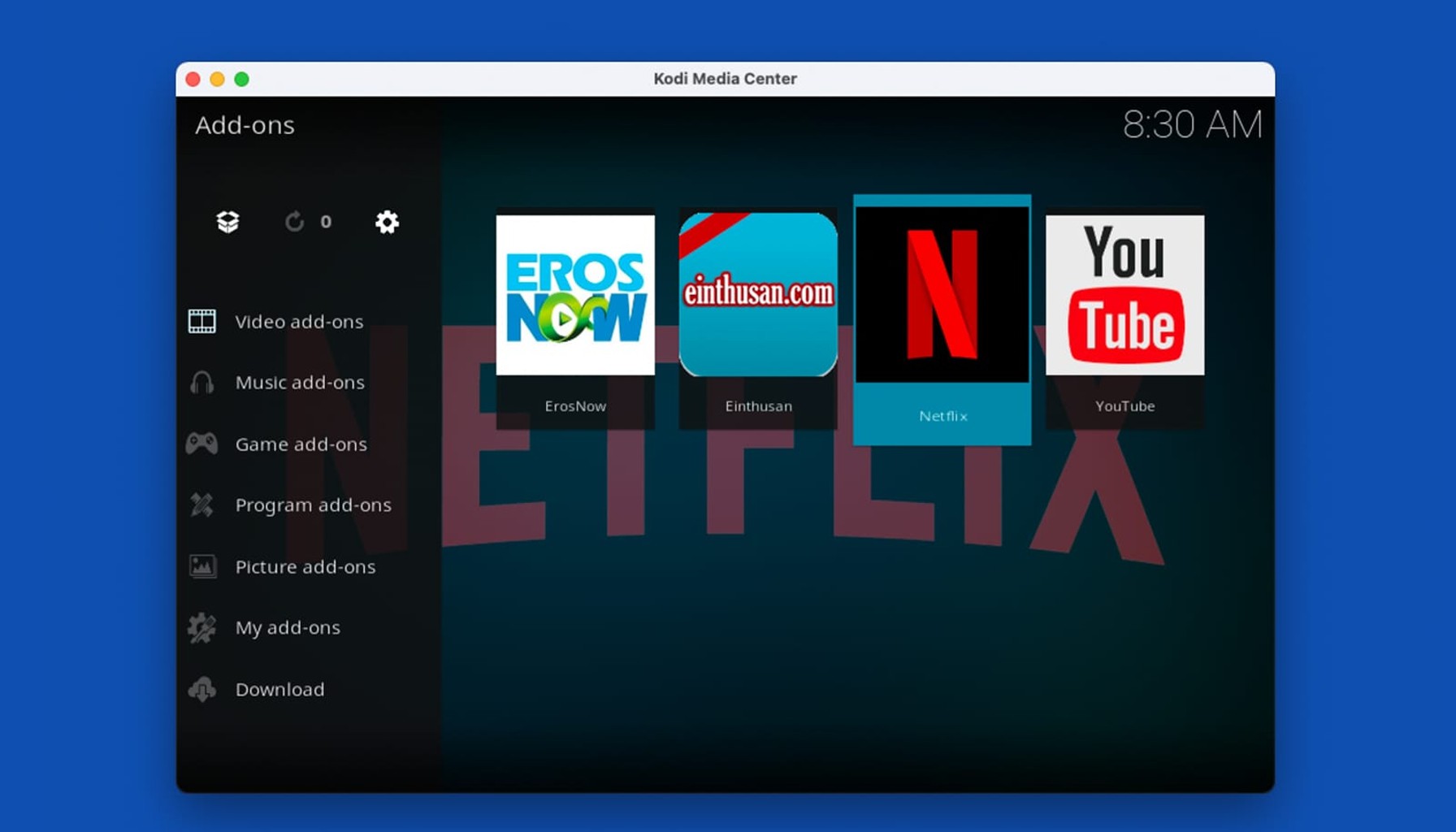This screenshot has width=1456, height=832.
Task: Select Music add-ons menu item
Action: 300,383
